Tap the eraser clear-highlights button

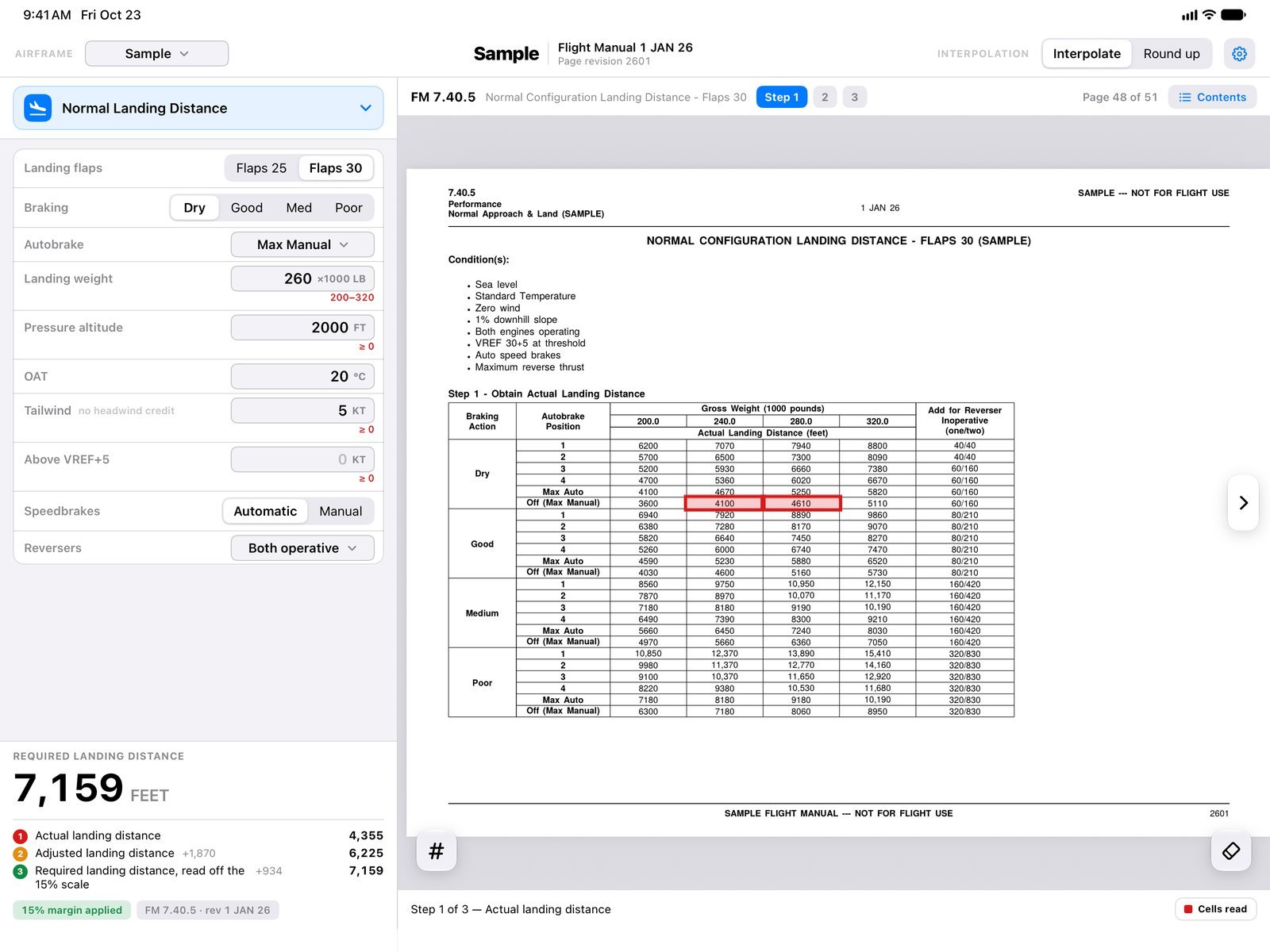(x=1231, y=851)
